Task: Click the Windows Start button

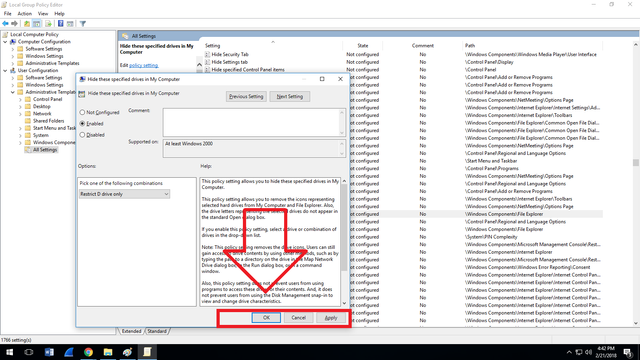Action: [9, 352]
